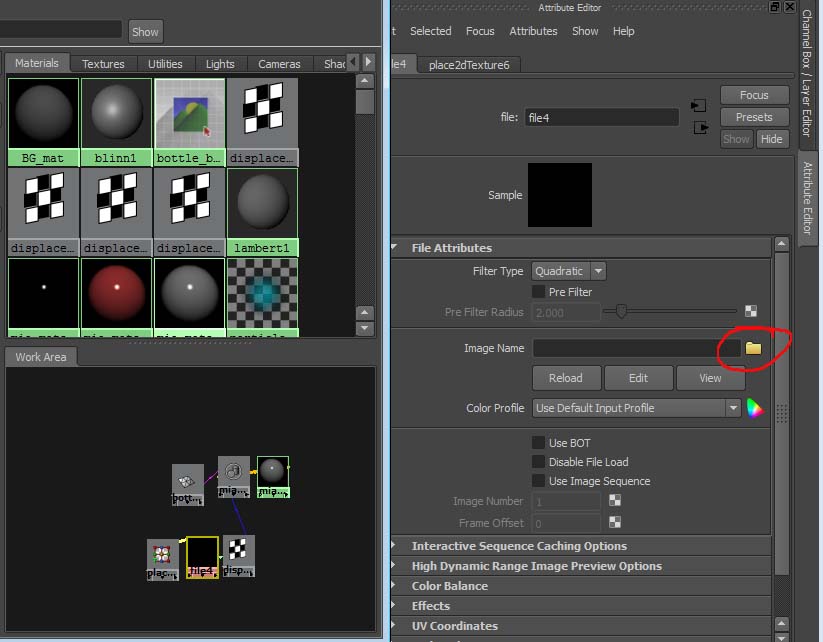
Task: Click the Edit image button
Action: click(x=638, y=378)
